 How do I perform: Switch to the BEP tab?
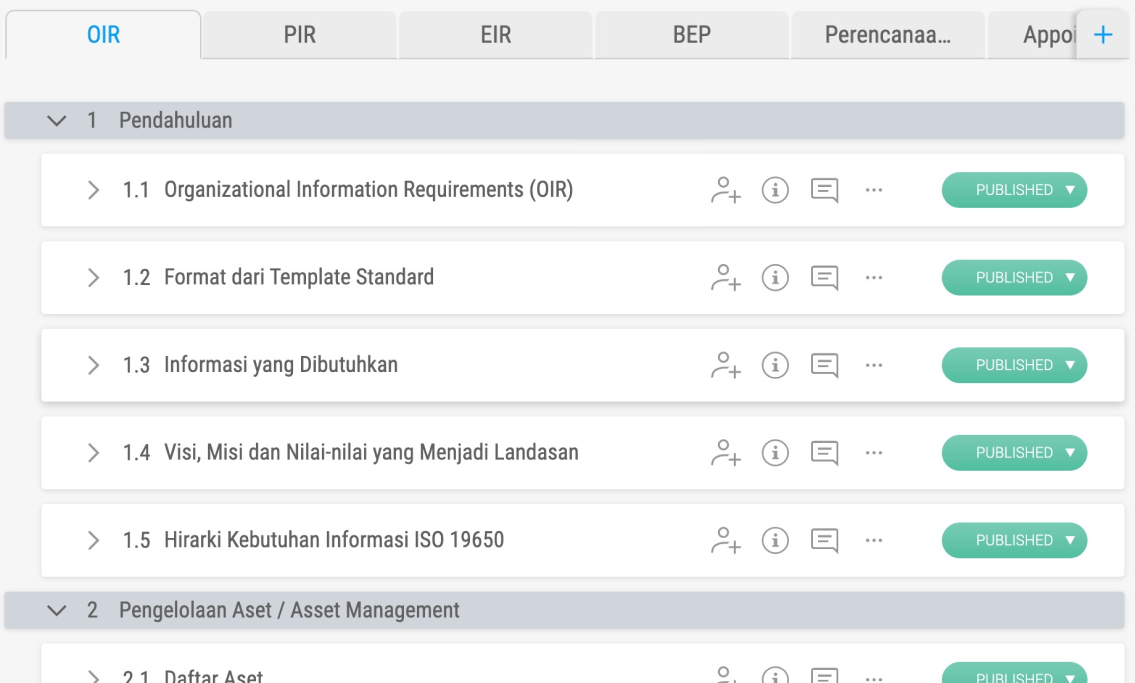pyautogui.click(x=691, y=35)
